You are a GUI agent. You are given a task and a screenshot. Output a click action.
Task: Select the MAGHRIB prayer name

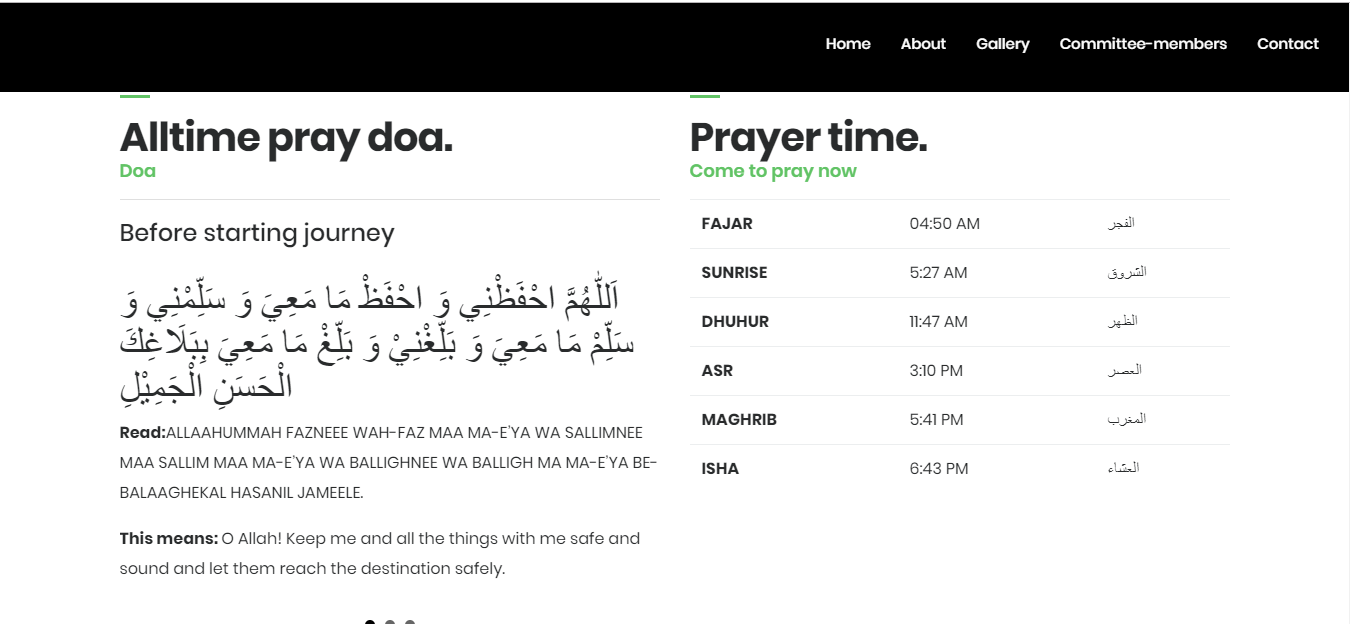click(x=739, y=420)
